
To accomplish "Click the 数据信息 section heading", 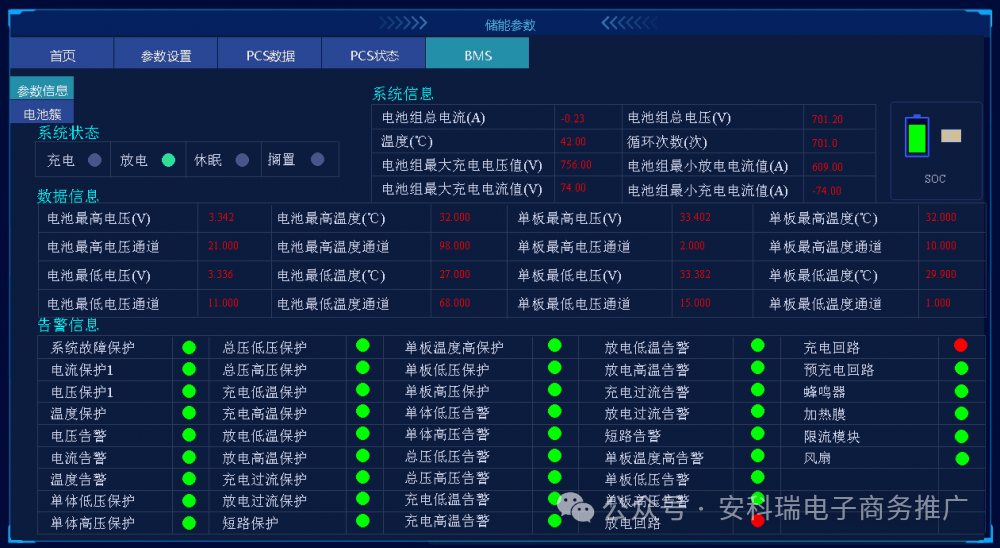I will pyautogui.click(x=68, y=196).
